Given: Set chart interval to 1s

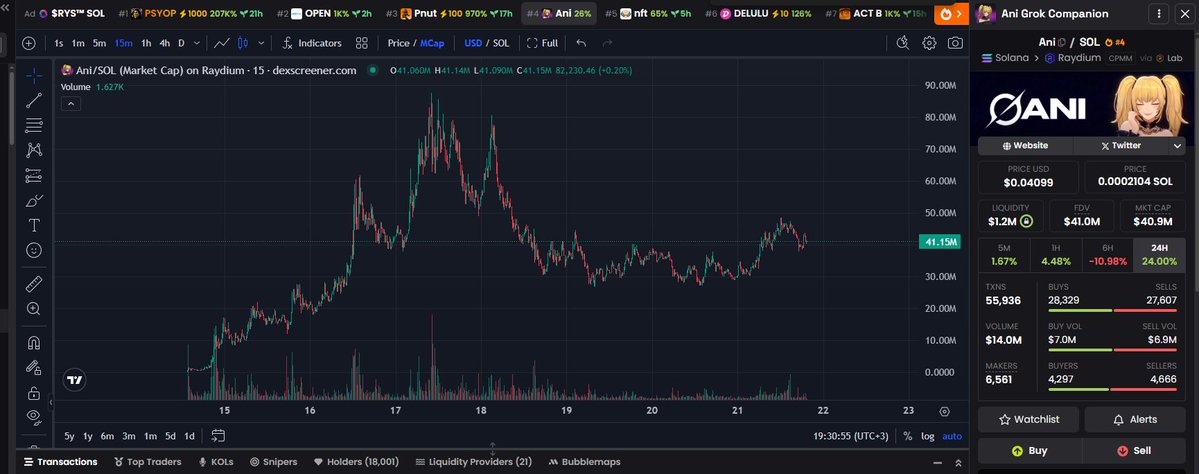Looking at the screenshot, I should [59, 43].
